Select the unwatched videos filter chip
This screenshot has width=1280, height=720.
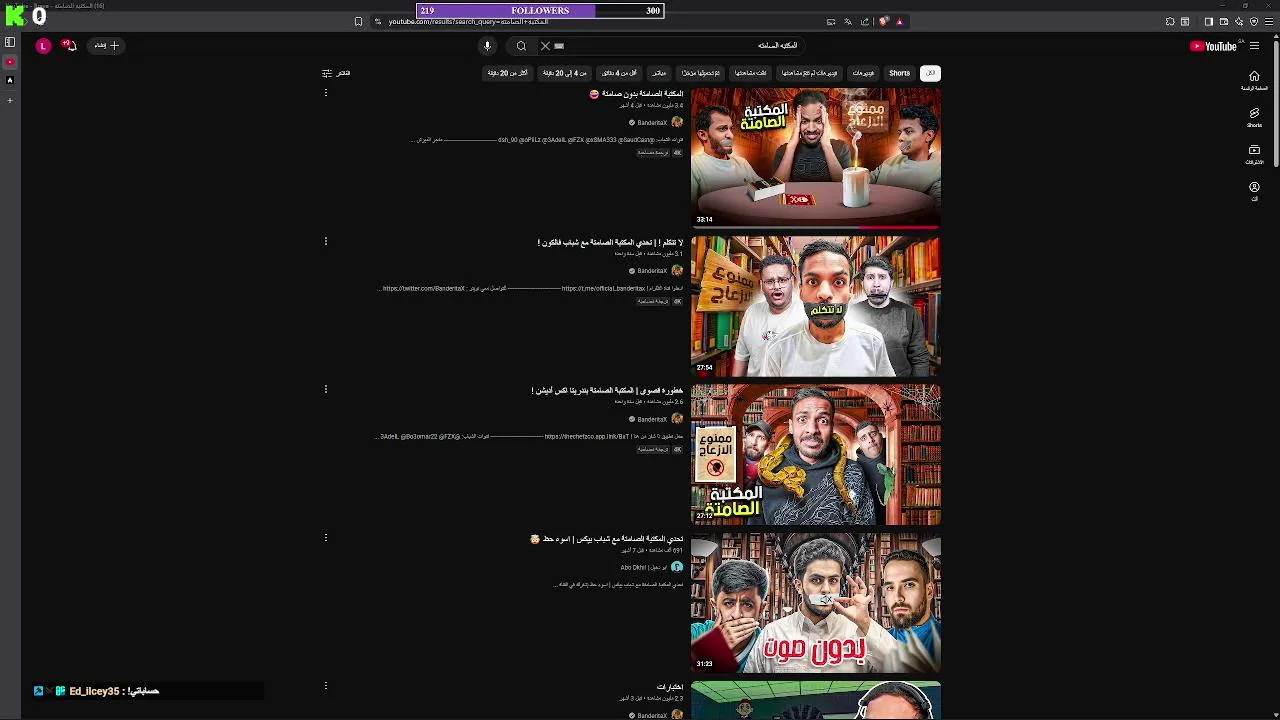[x=810, y=73]
